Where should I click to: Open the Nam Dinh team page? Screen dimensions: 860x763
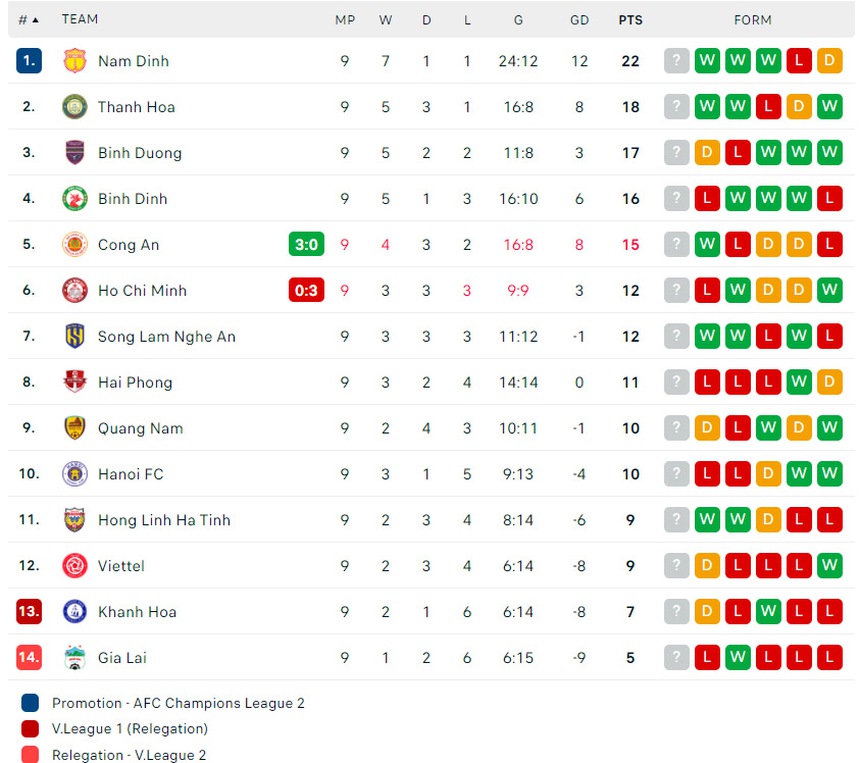tap(133, 60)
